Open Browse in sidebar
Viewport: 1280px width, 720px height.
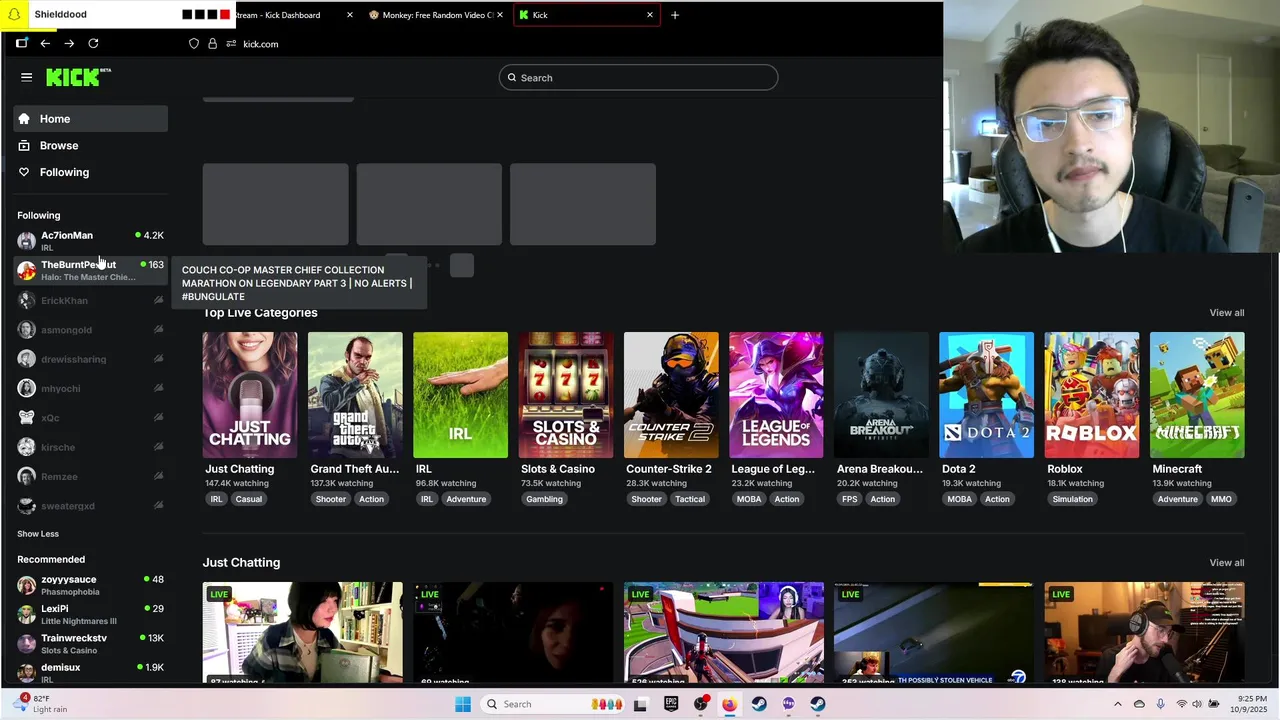pos(91,146)
